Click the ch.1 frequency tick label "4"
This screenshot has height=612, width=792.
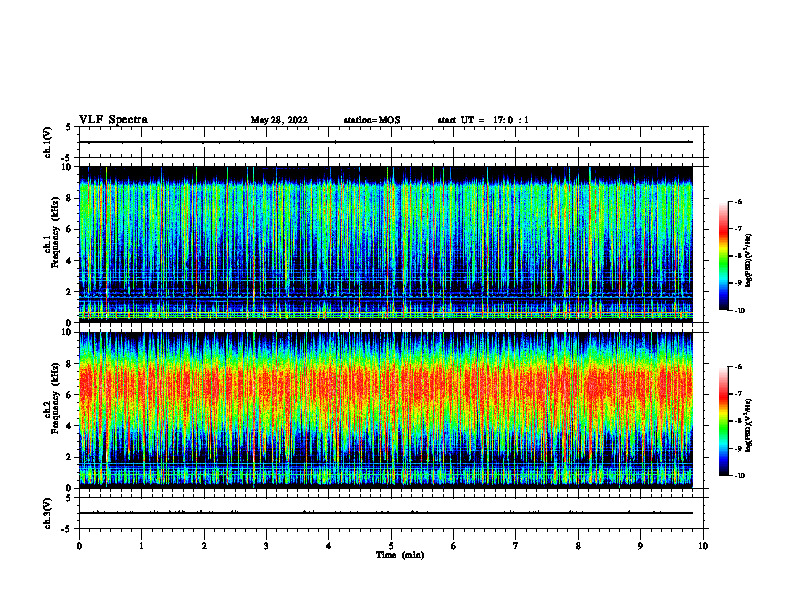[70, 261]
